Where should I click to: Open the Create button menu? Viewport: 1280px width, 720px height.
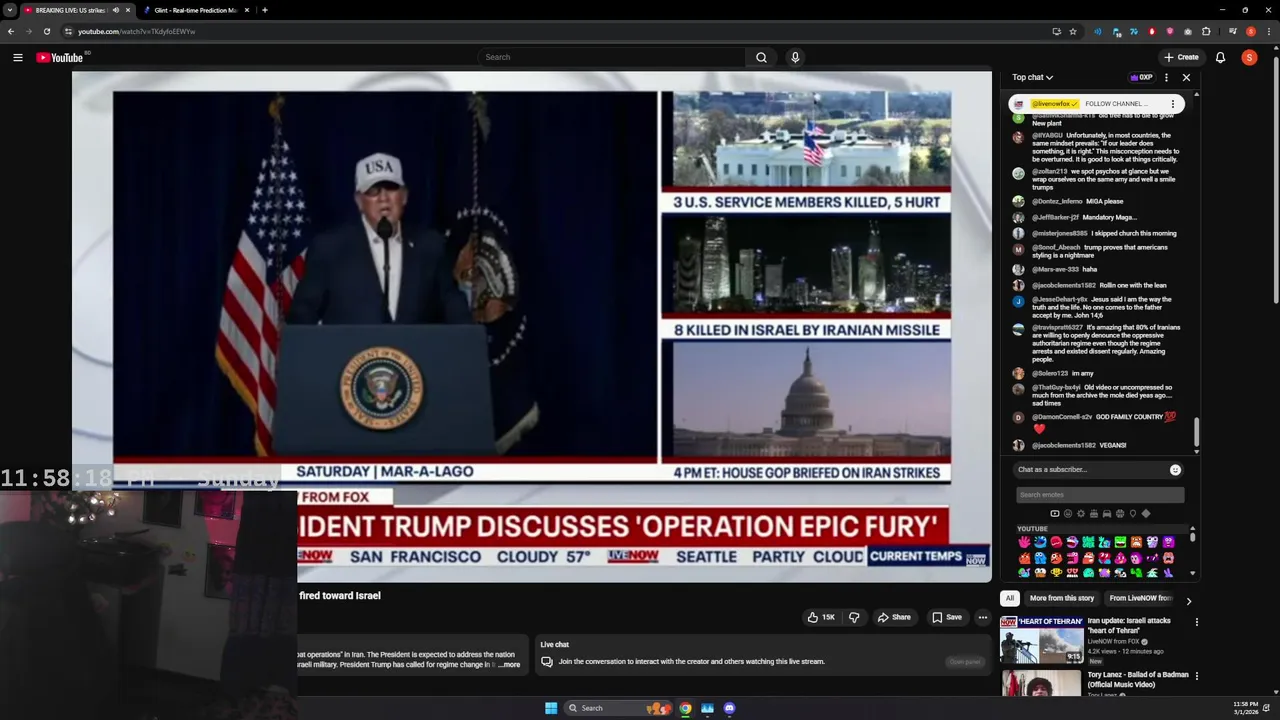(x=1181, y=57)
